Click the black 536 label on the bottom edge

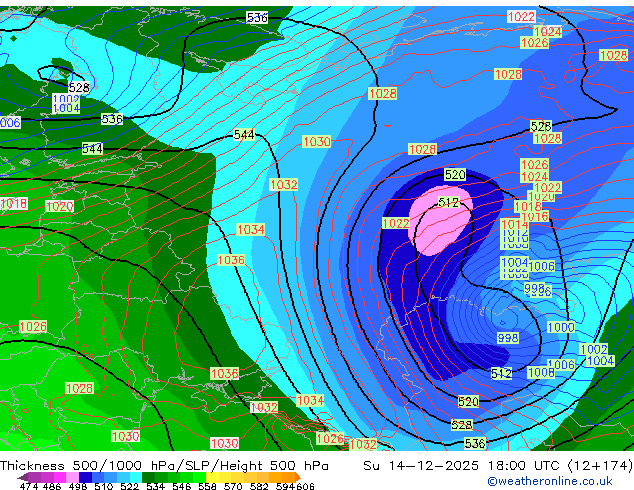coord(475,444)
